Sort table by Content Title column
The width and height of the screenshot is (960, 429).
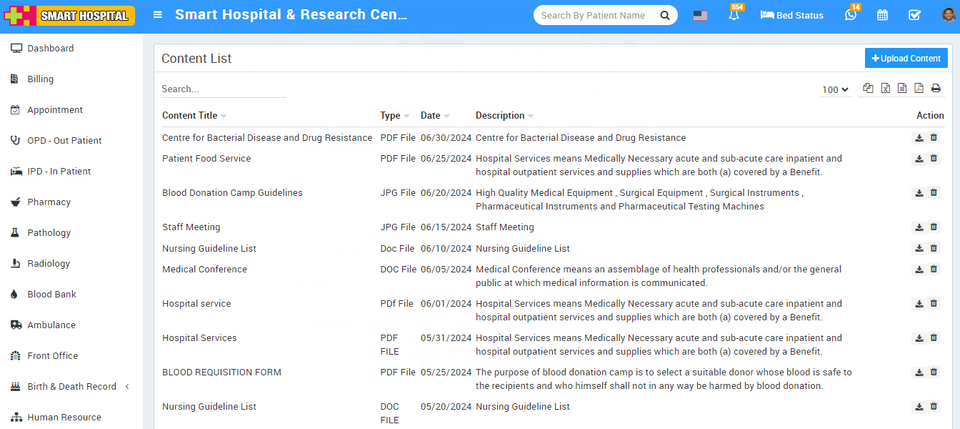tap(194, 116)
